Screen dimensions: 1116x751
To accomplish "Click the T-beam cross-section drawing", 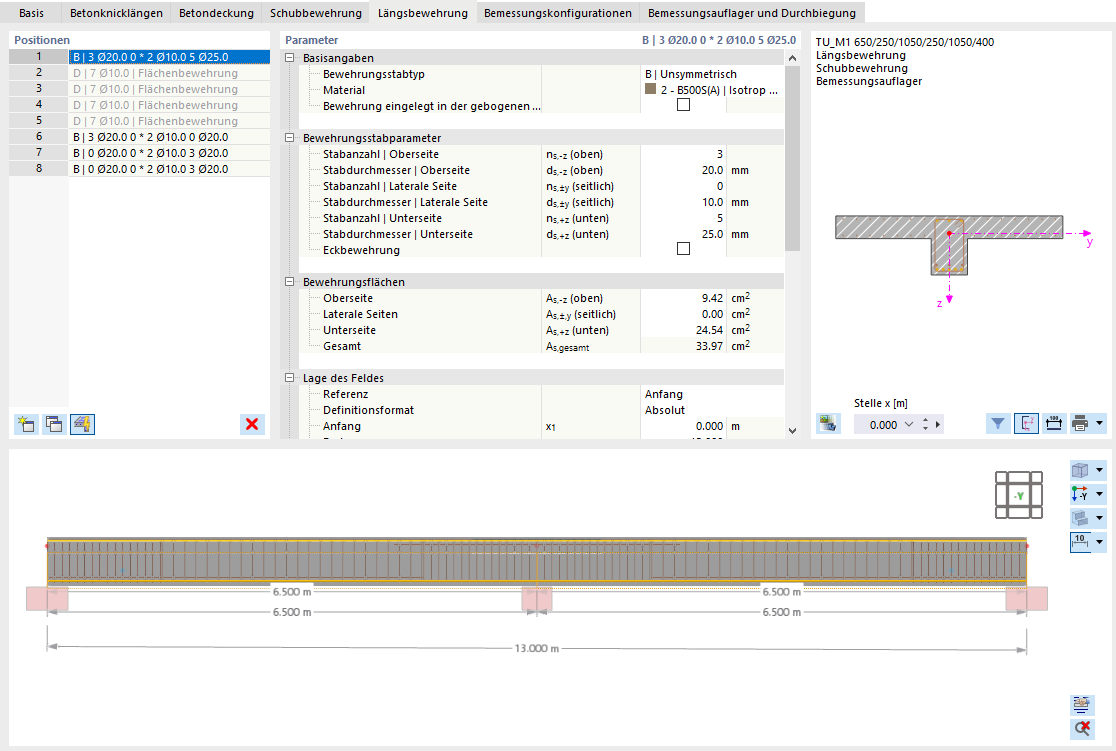I will tap(949, 245).
